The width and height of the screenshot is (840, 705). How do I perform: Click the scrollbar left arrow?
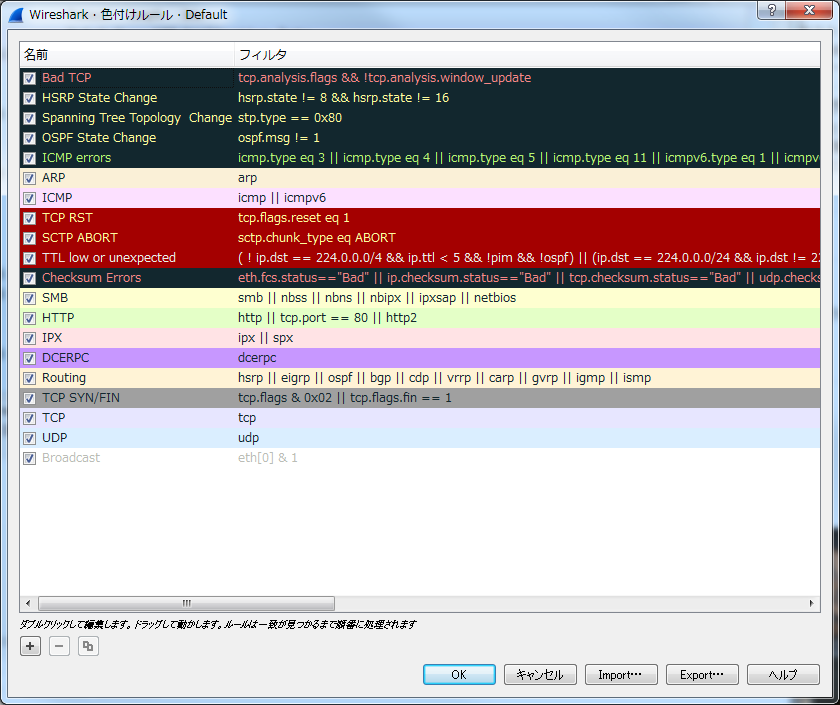tap(28, 603)
